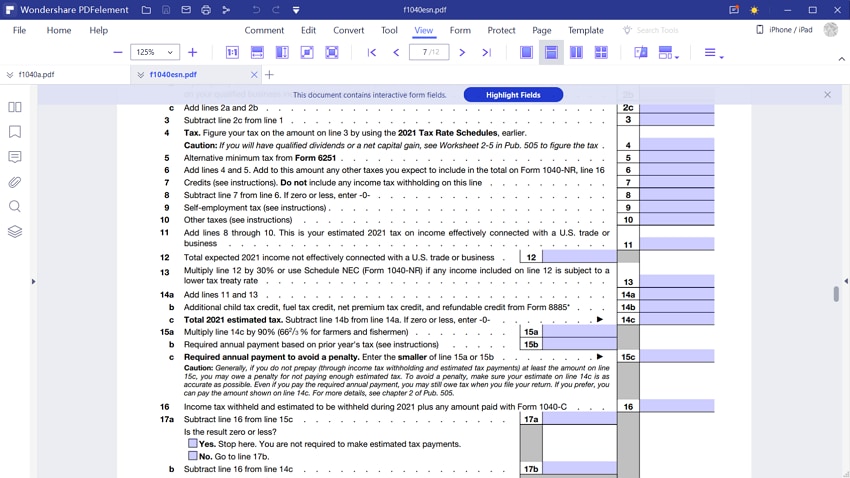Fit whole page in window
Viewport: 850px width, 478px height.
(x=307, y=53)
